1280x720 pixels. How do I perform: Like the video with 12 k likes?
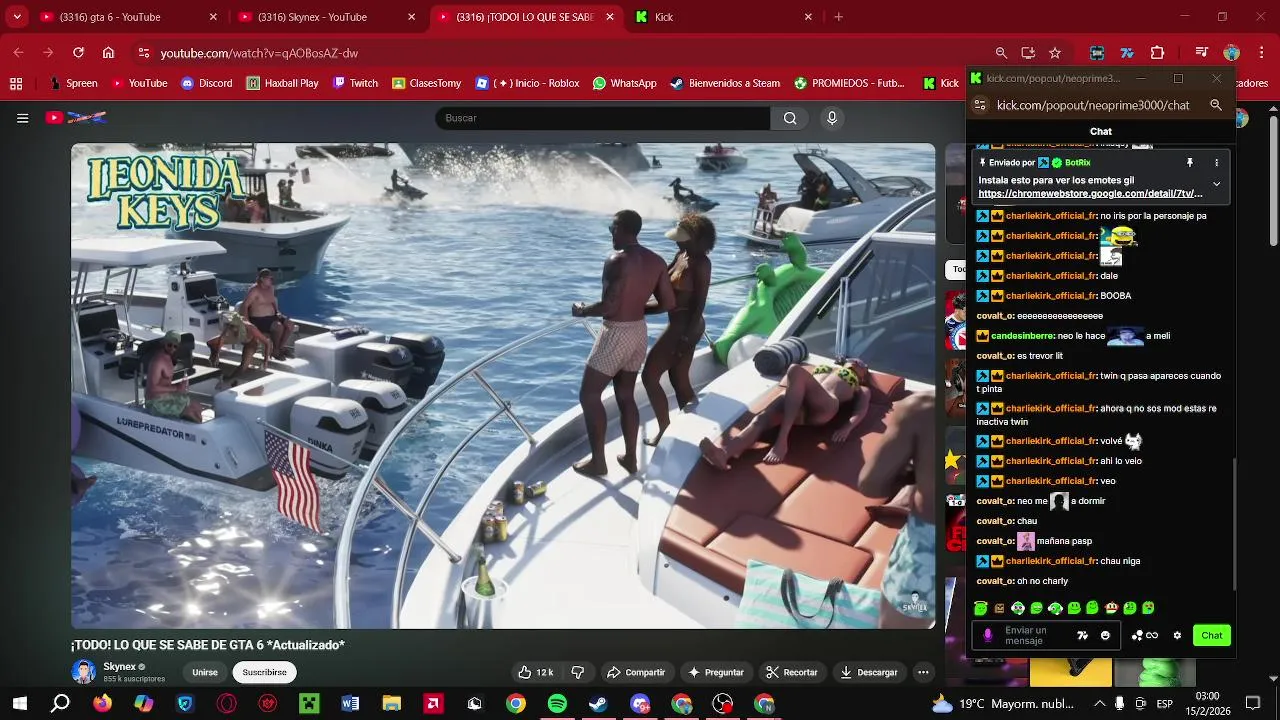click(x=536, y=672)
